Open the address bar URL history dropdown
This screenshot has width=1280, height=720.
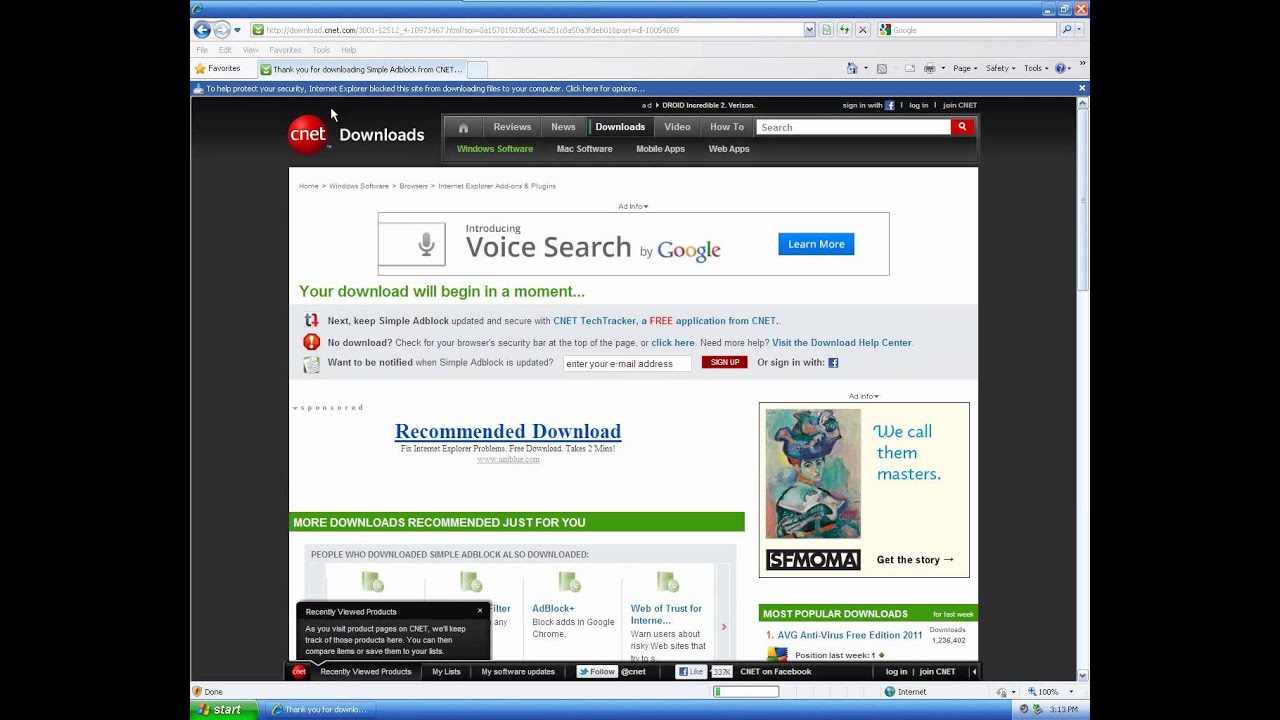(x=809, y=30)
